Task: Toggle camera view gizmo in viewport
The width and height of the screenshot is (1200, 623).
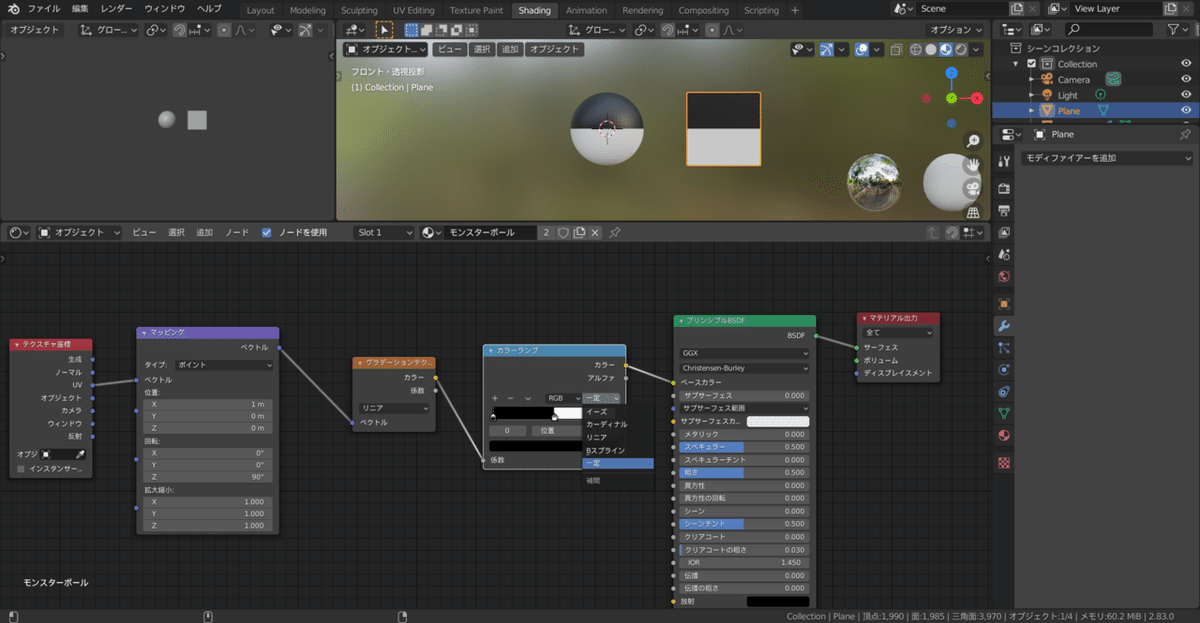Action: (x=973, y=188)
